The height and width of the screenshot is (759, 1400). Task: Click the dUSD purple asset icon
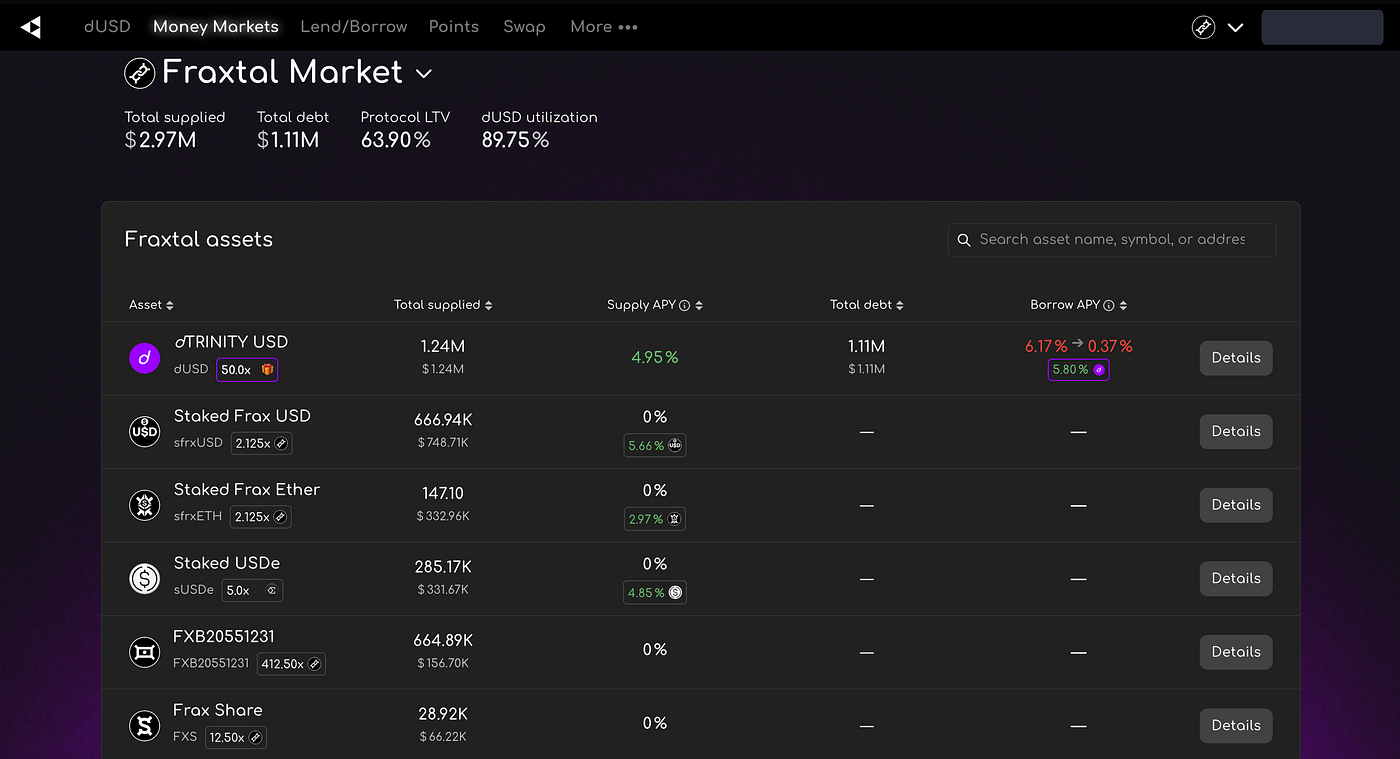click(145, 357)
